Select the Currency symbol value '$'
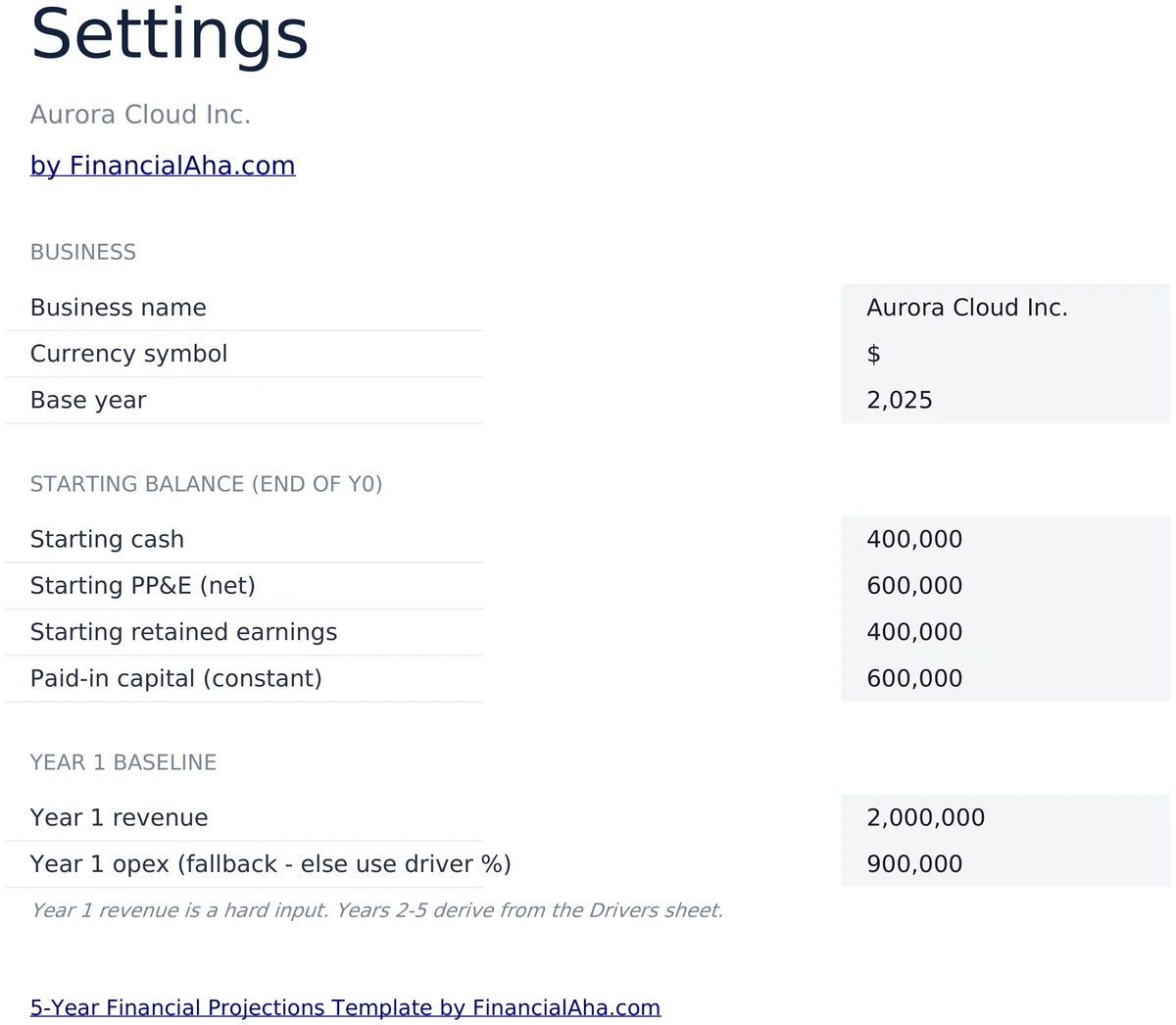 [1005, 354]
